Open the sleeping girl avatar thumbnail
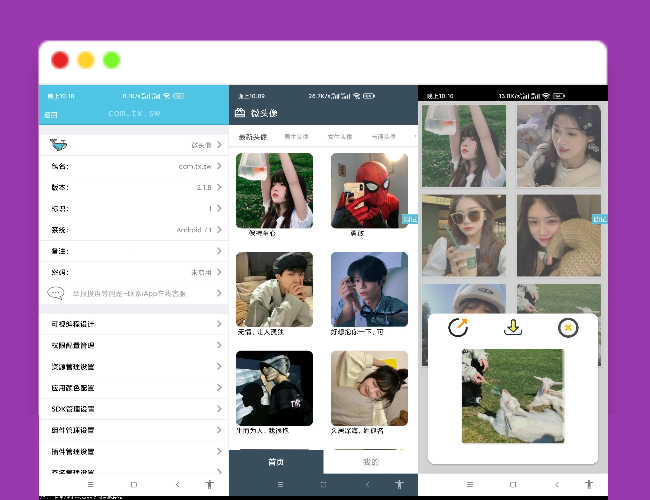The height and width of the screenshot is (500, 650). click(x=369, y=388)
